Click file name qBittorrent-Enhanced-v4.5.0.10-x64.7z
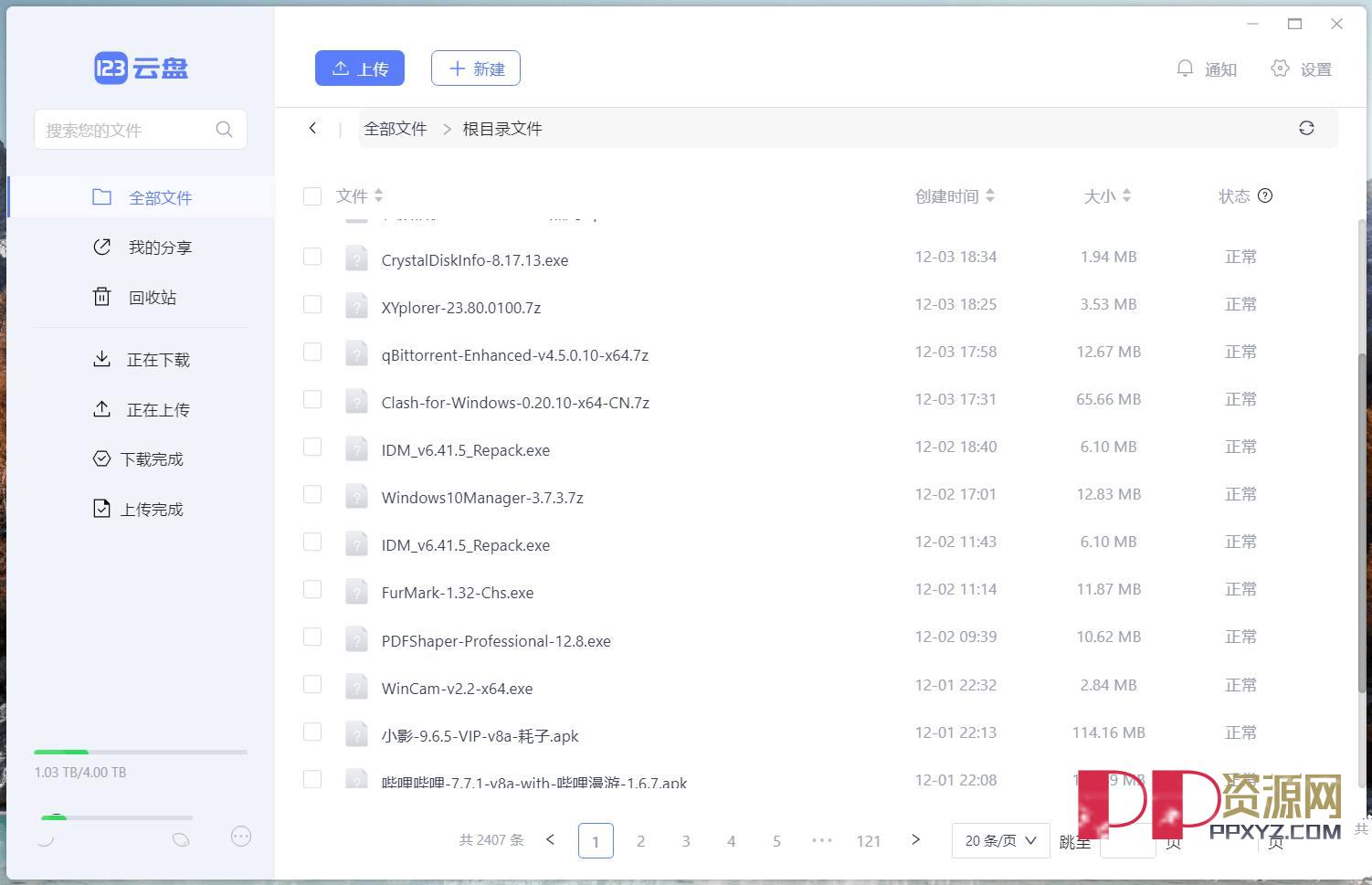 515,355
